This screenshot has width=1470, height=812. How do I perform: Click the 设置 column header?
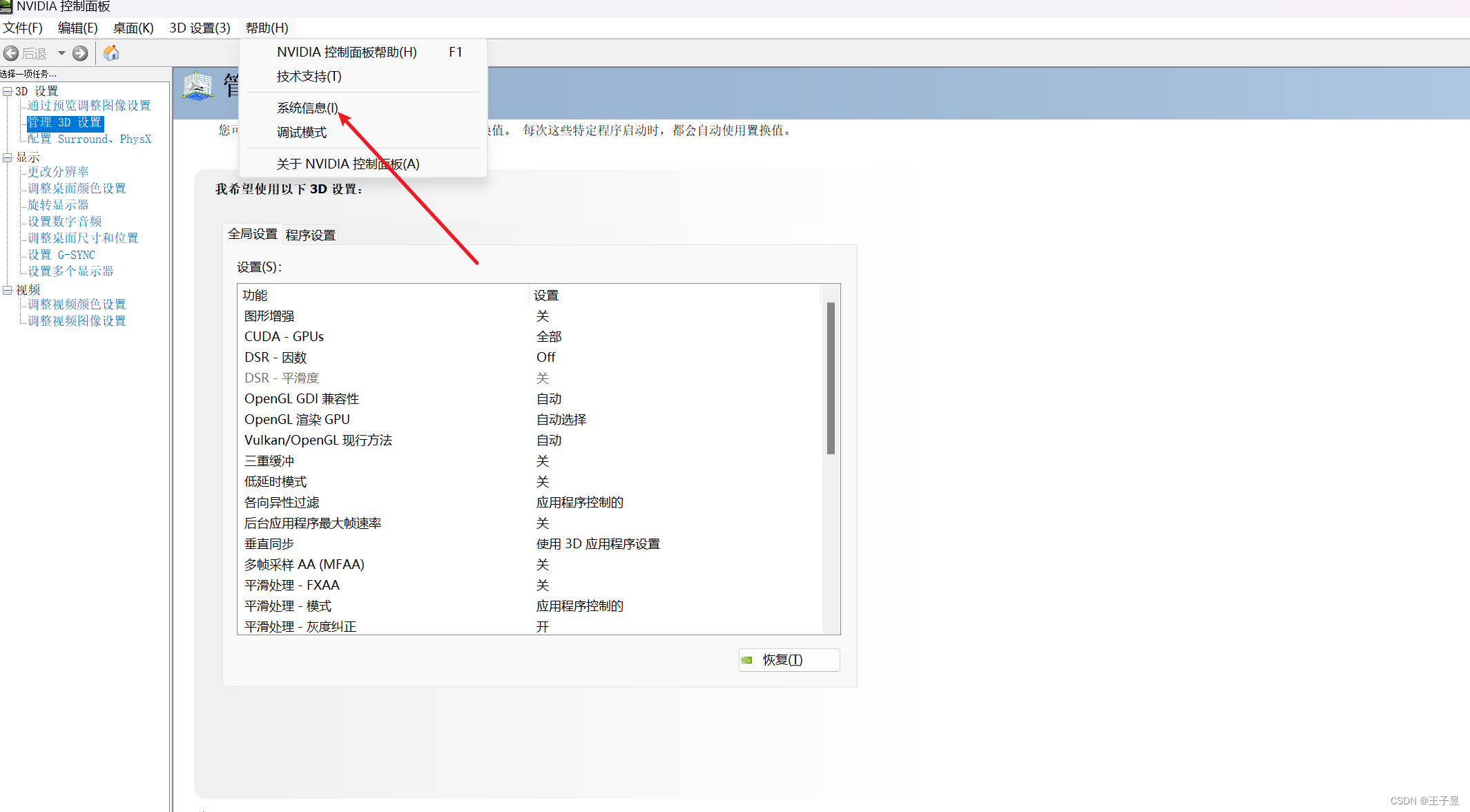point(675,295)
